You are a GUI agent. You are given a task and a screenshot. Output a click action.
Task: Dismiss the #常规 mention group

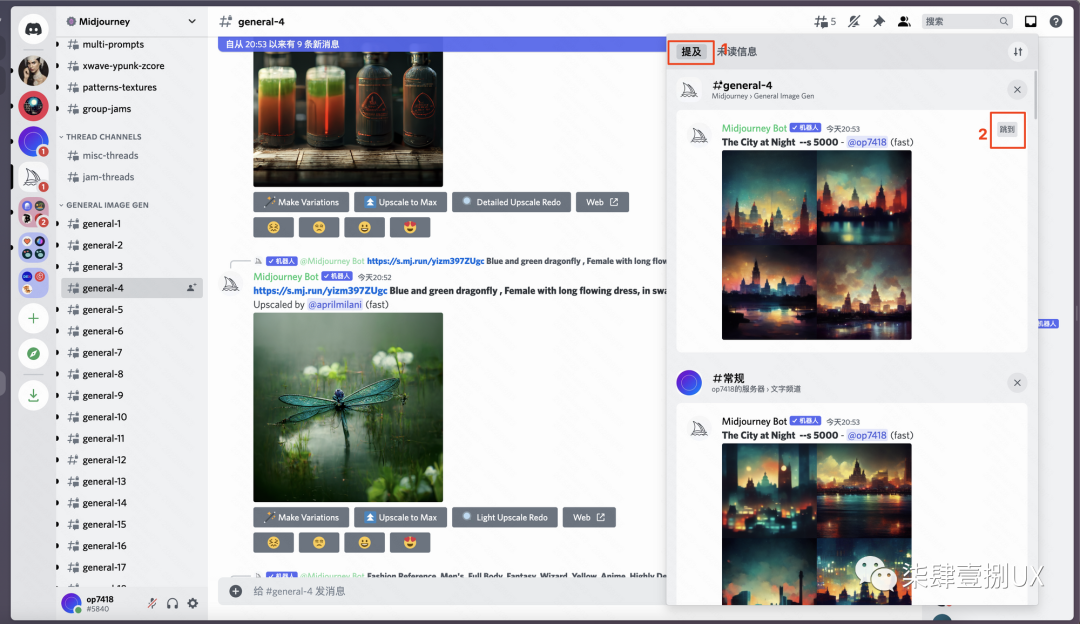tap(1017, 382)
